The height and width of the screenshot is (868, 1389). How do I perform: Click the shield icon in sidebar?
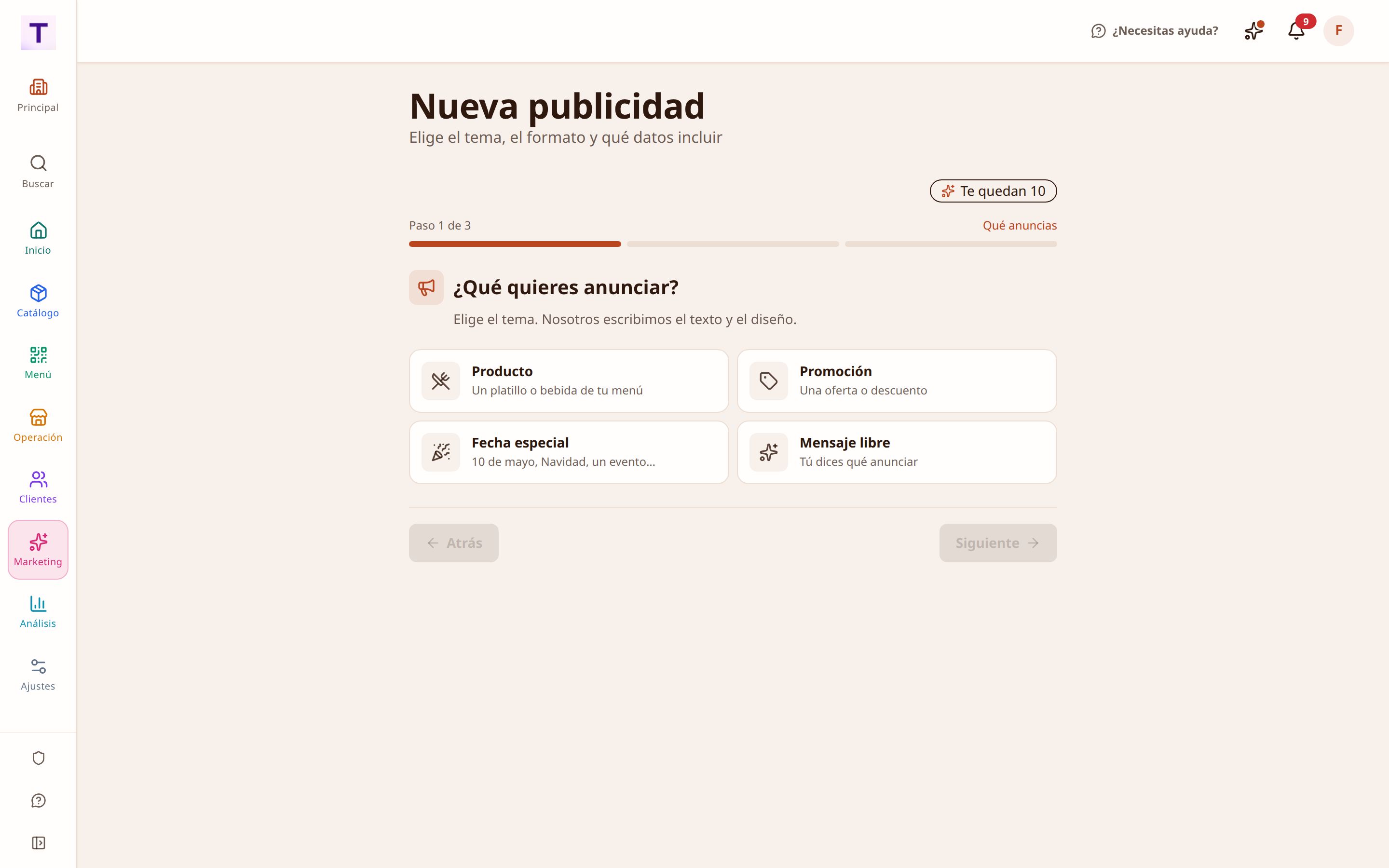point(39,758)
